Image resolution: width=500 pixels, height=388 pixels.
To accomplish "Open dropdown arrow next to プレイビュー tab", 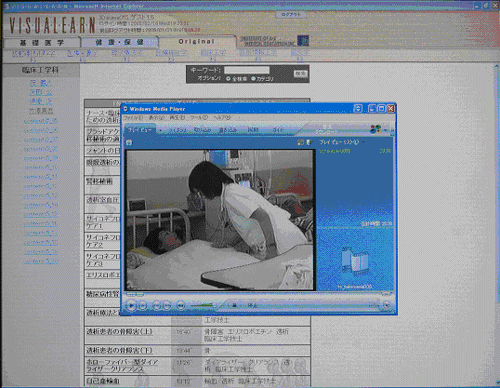I will point(161,130).
